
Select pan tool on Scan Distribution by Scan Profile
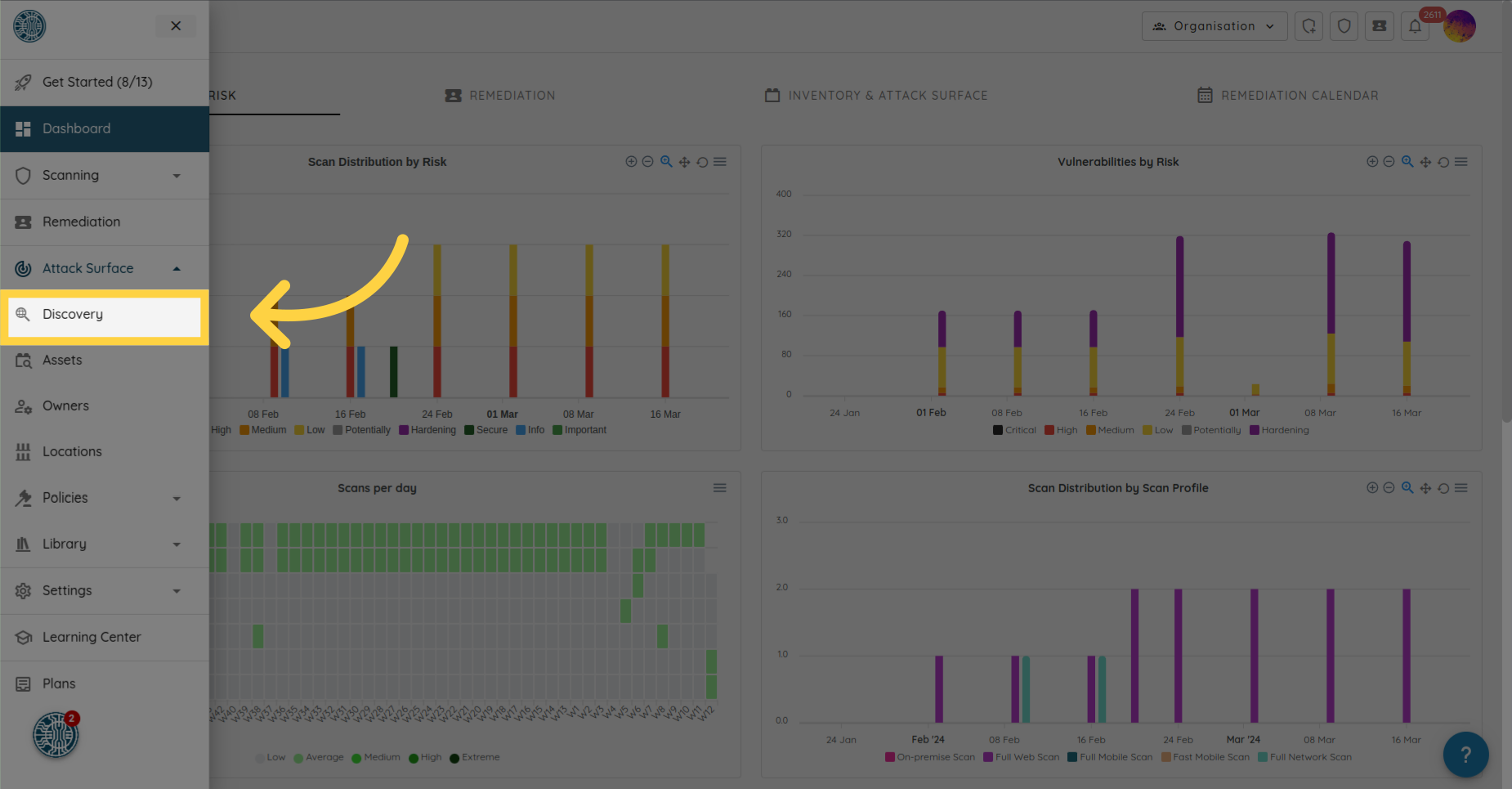[x=1425, y=488]
